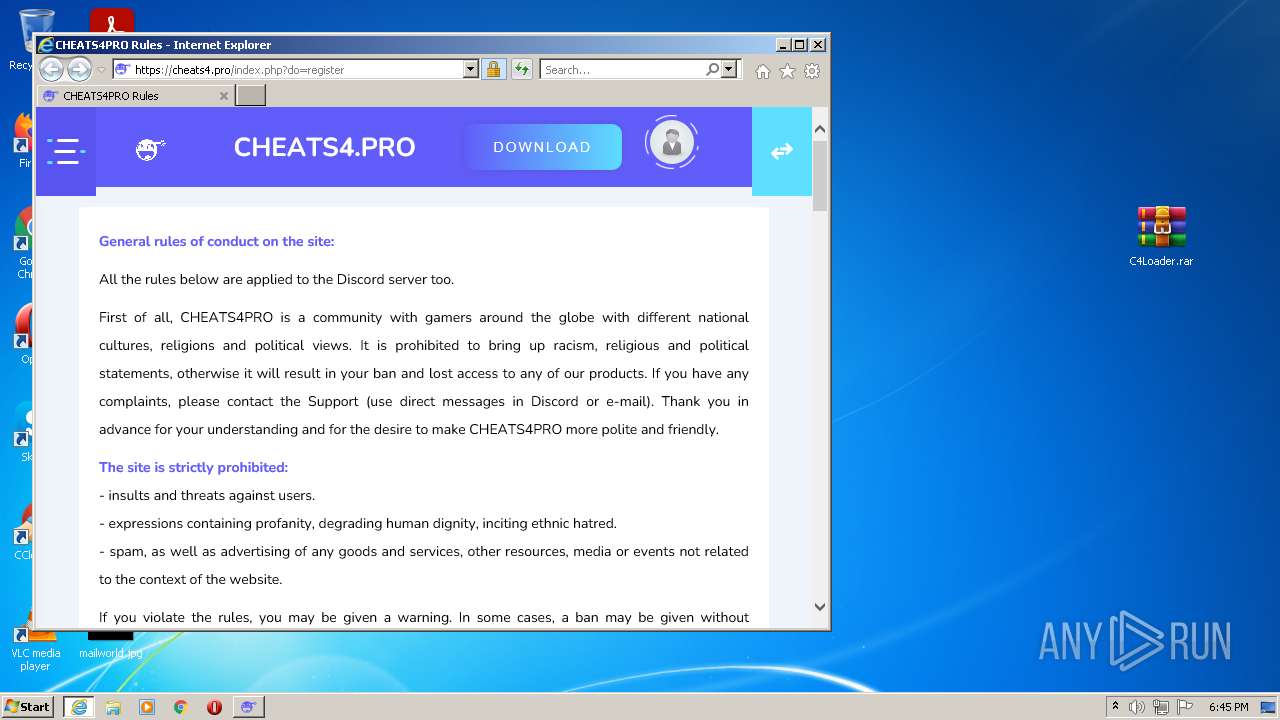Expand the address bar autocomplete dropdown

(471, 70)
